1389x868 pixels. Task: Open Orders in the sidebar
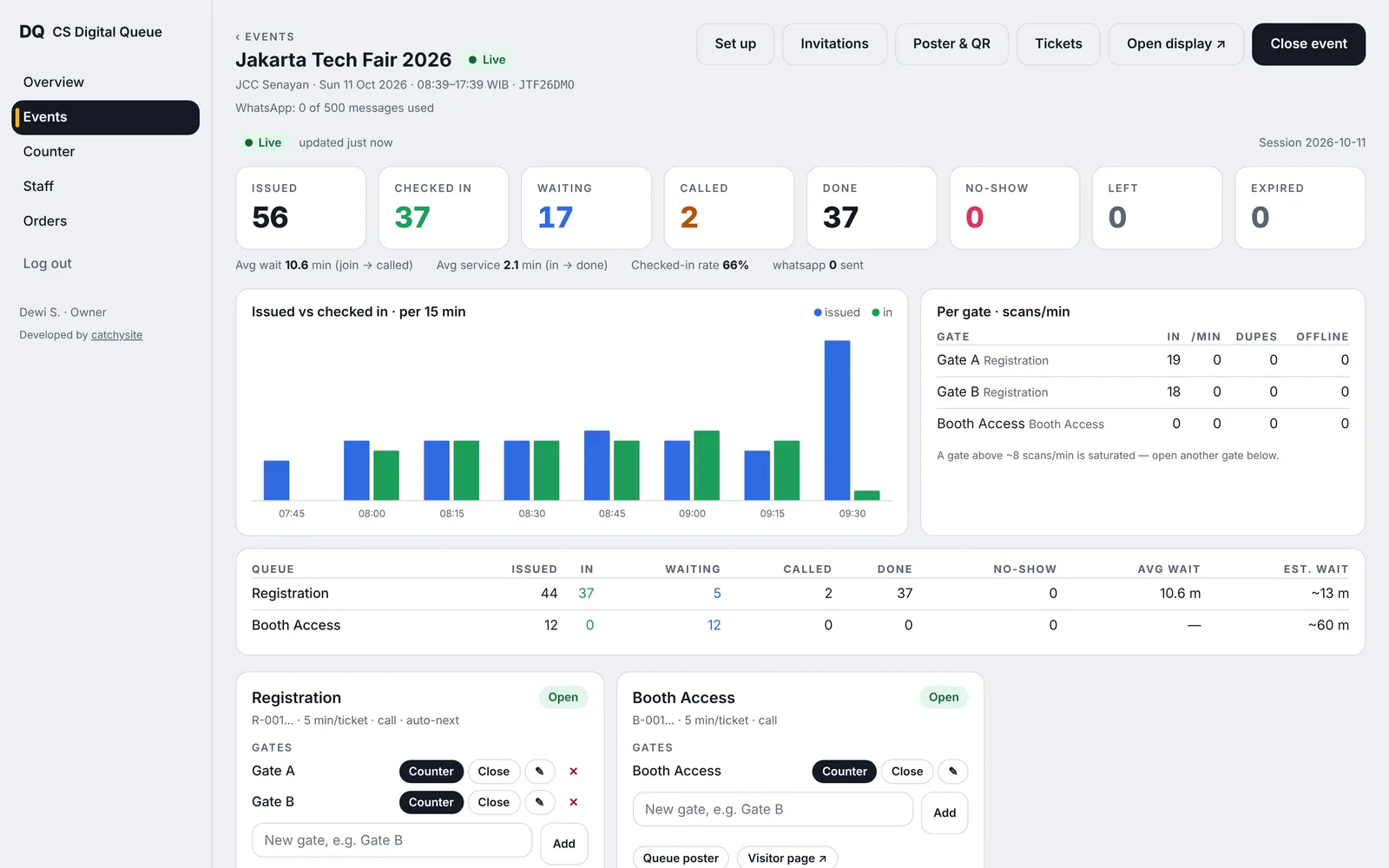pyautogui.click(x=105, y=221)
